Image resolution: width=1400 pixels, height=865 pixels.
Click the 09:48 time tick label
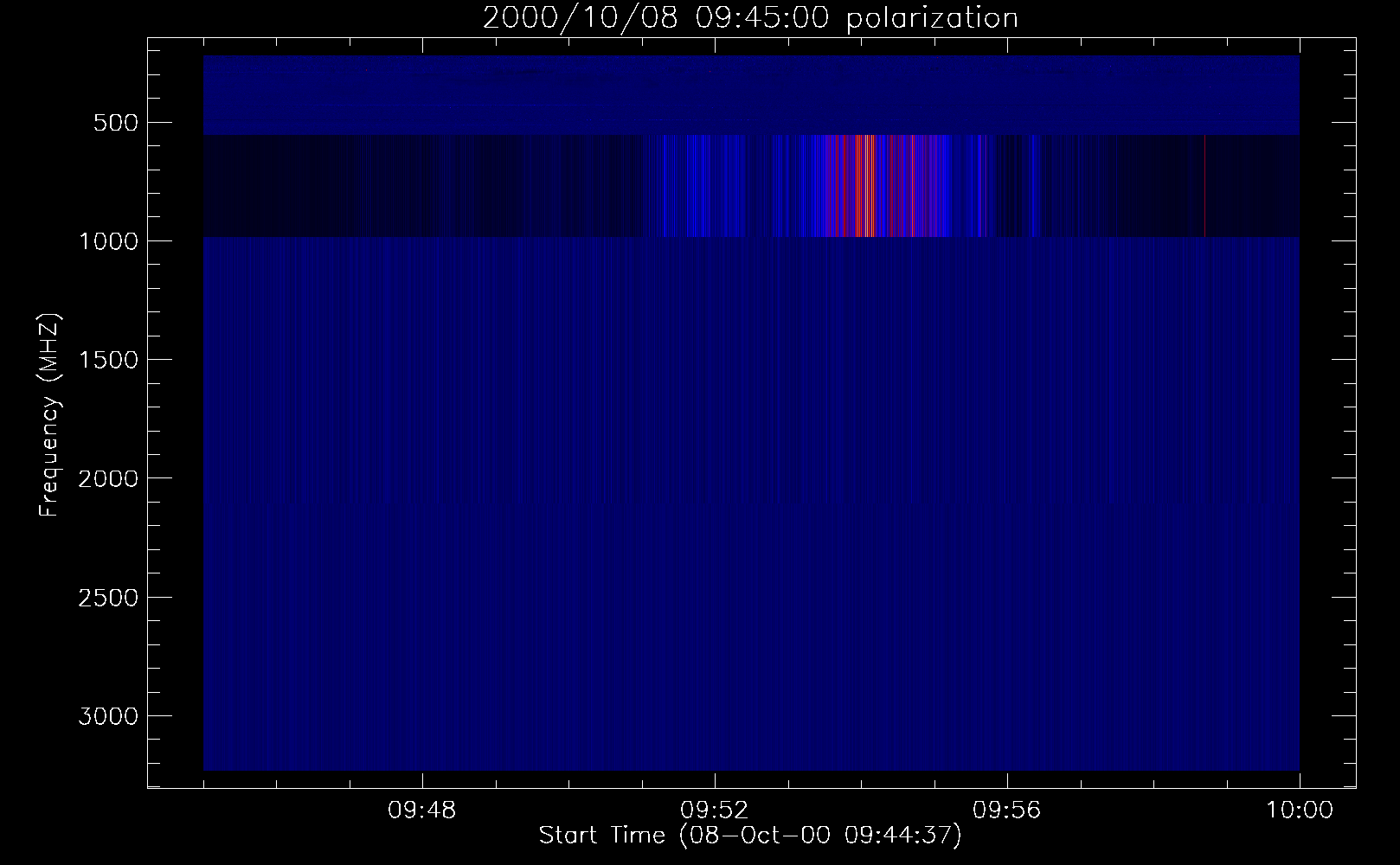pyautogui.click(x=422, y=811)
